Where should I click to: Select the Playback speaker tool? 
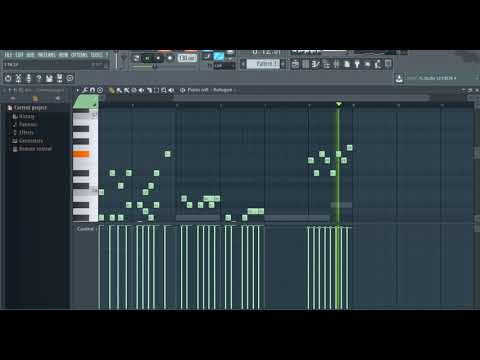click(171, 90)
